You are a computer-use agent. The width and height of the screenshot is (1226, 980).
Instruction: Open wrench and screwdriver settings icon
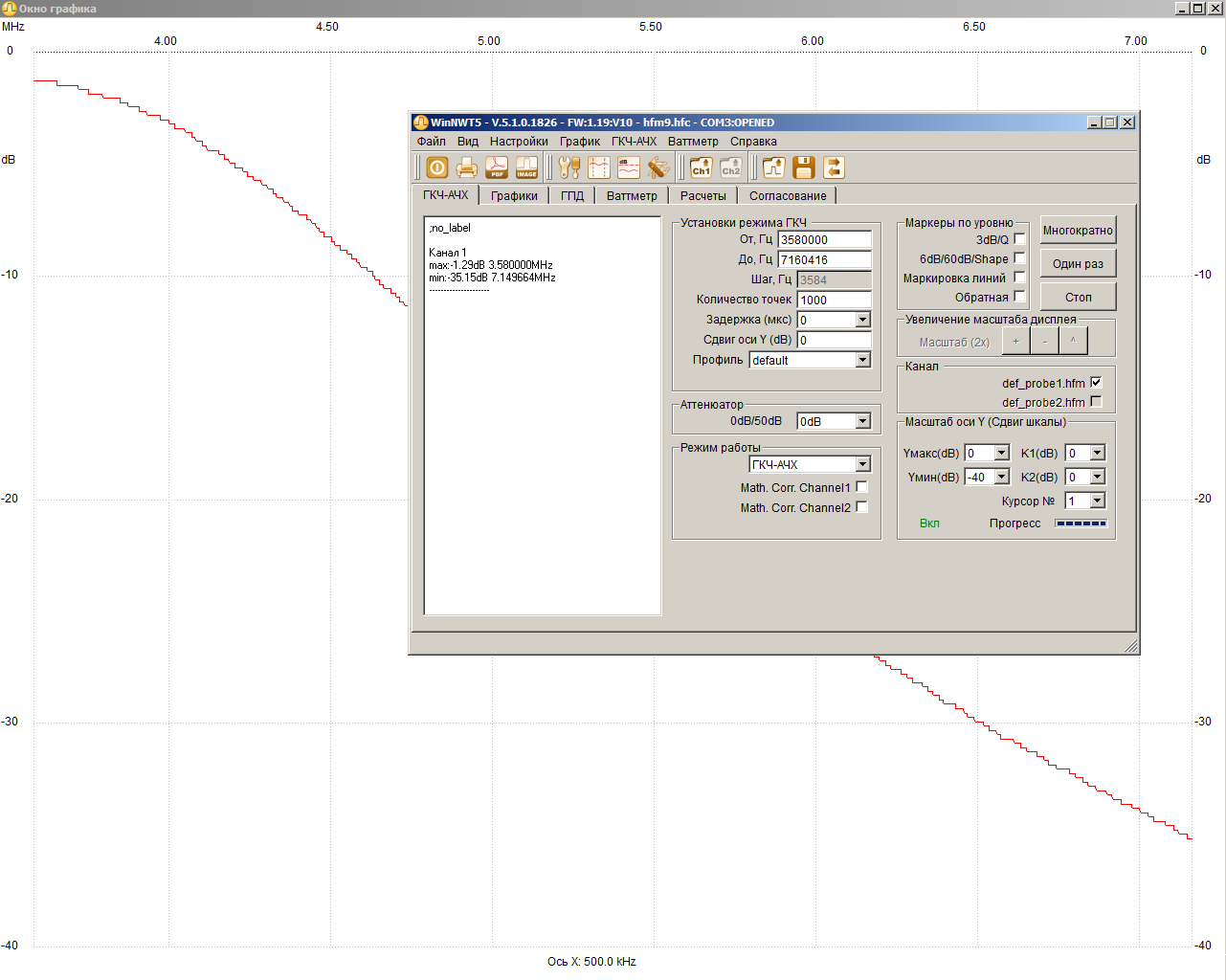tap(569, 167)
